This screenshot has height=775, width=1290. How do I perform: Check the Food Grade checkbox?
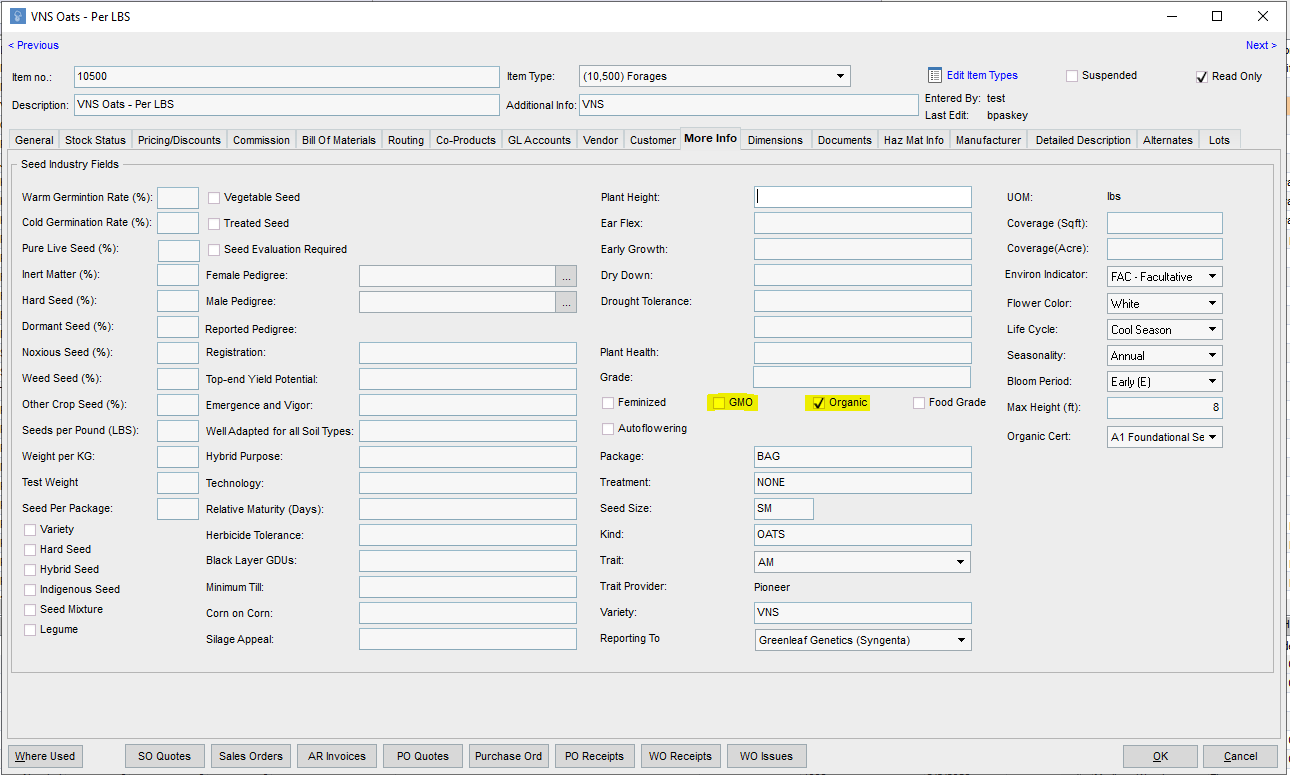tap(919, 403)
